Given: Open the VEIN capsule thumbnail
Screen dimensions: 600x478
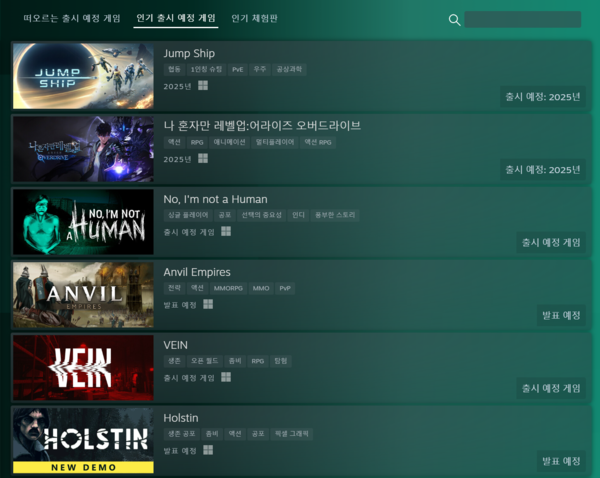Looking at the screenshot, I should (x=83, y=368).
